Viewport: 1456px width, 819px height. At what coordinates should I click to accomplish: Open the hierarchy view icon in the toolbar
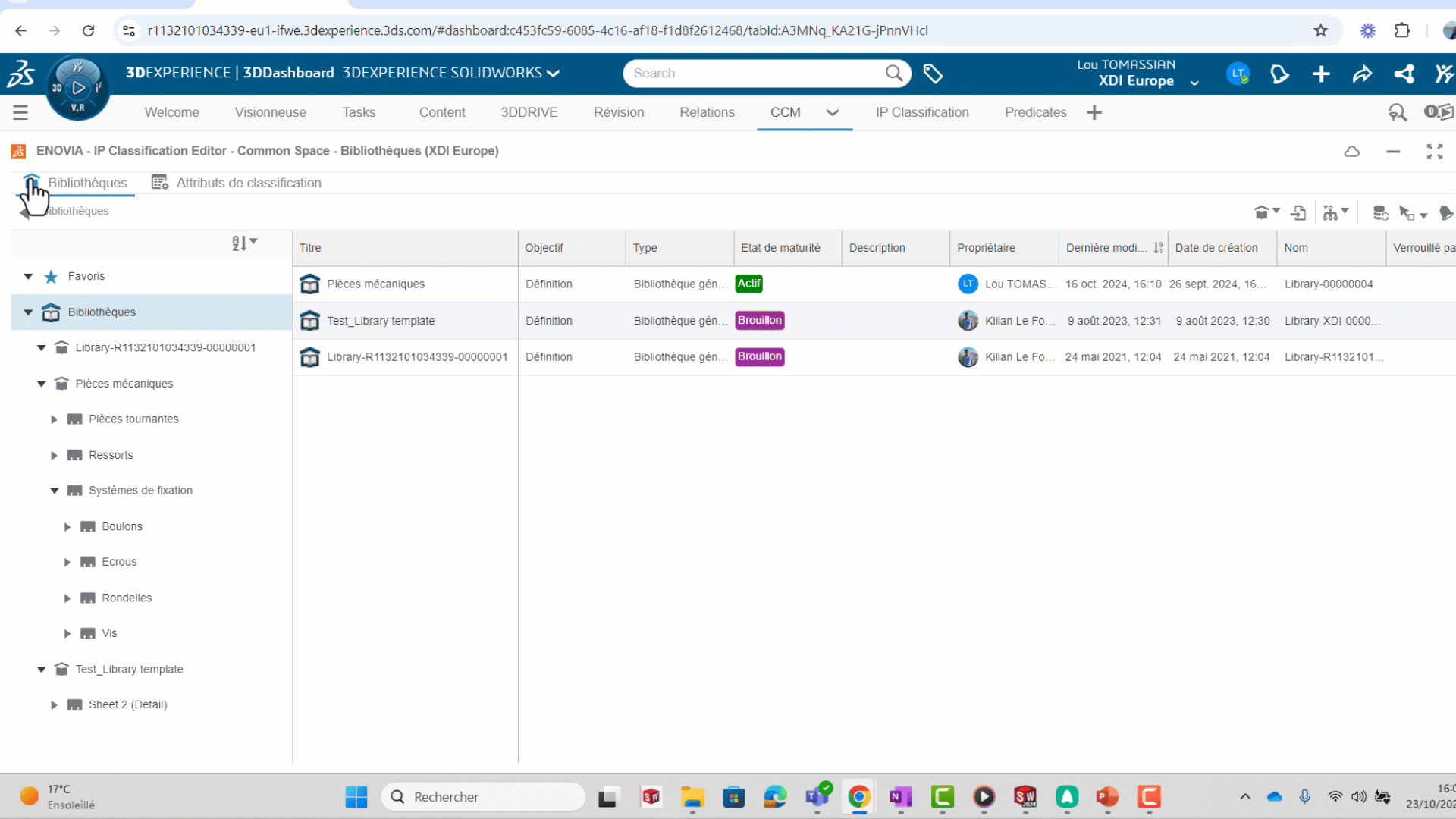(1331, 213)
